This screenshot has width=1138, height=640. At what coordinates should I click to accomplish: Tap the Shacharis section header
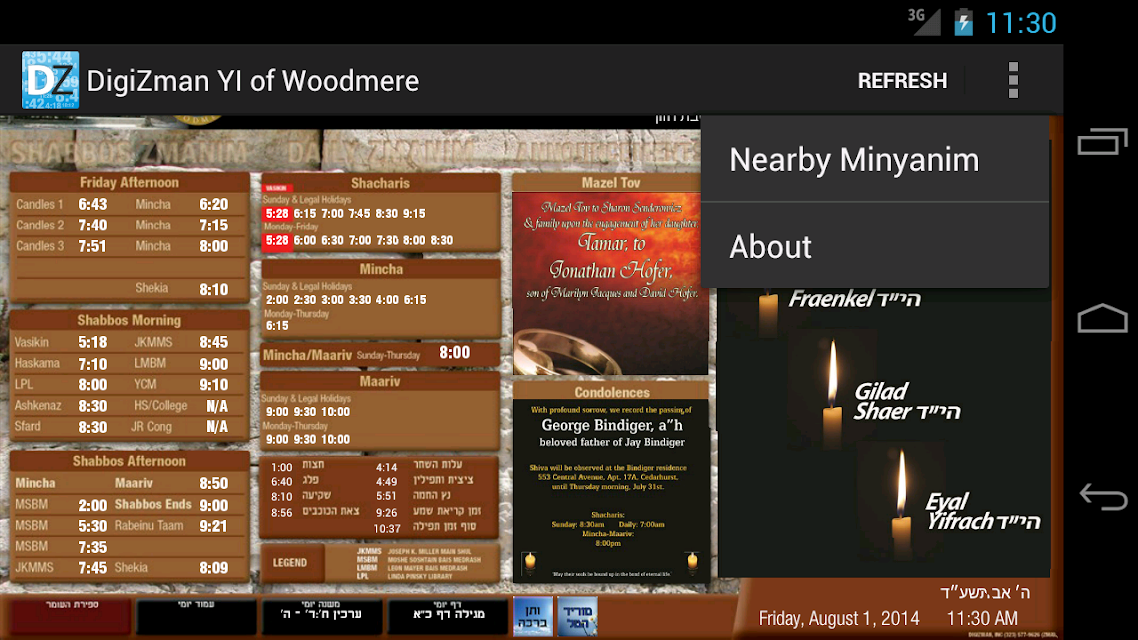(380, 183)
